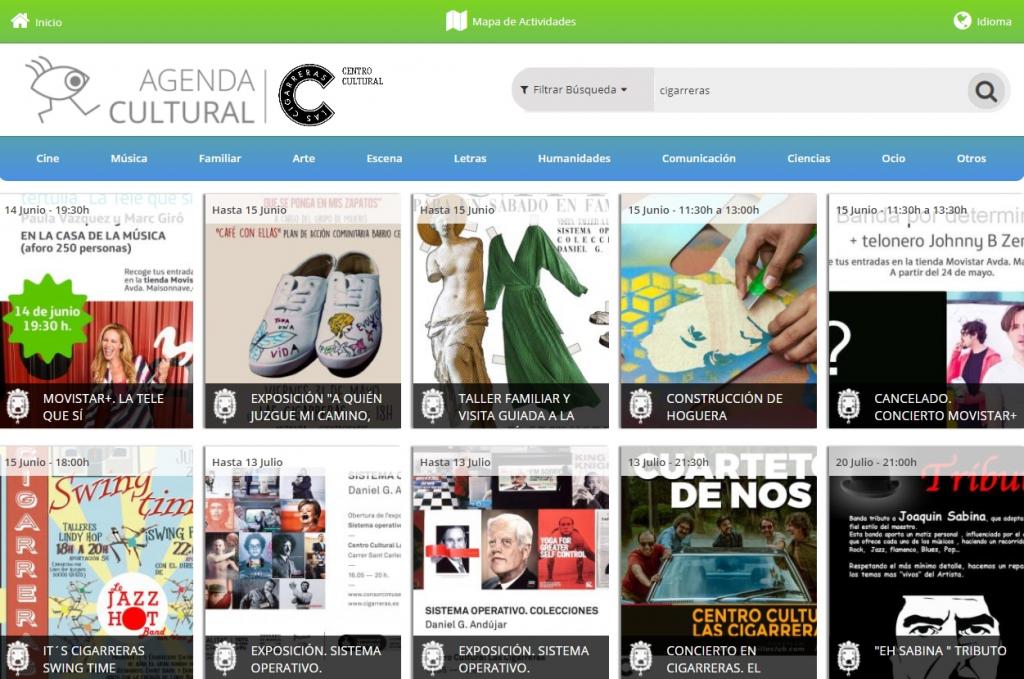Open the Eh Sabina Tributo event card
Image resolution: width=1024 pixels, height=679 pixels.
(925, 563)
